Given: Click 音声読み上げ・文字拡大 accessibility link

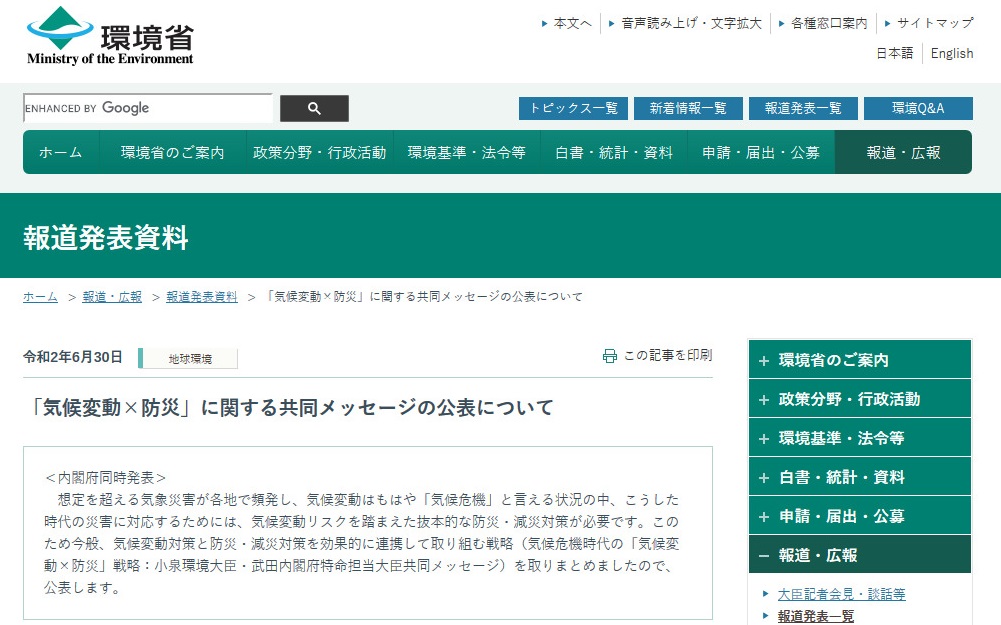Looking at the screenshot, I should (x=691, y=23).
